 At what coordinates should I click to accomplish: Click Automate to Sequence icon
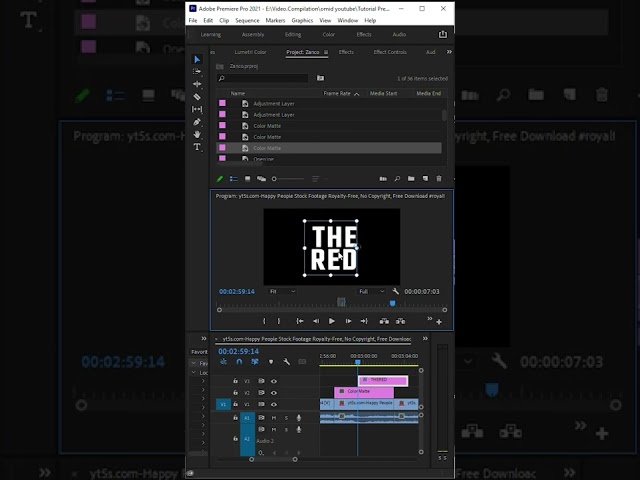[x=383, y=179]
